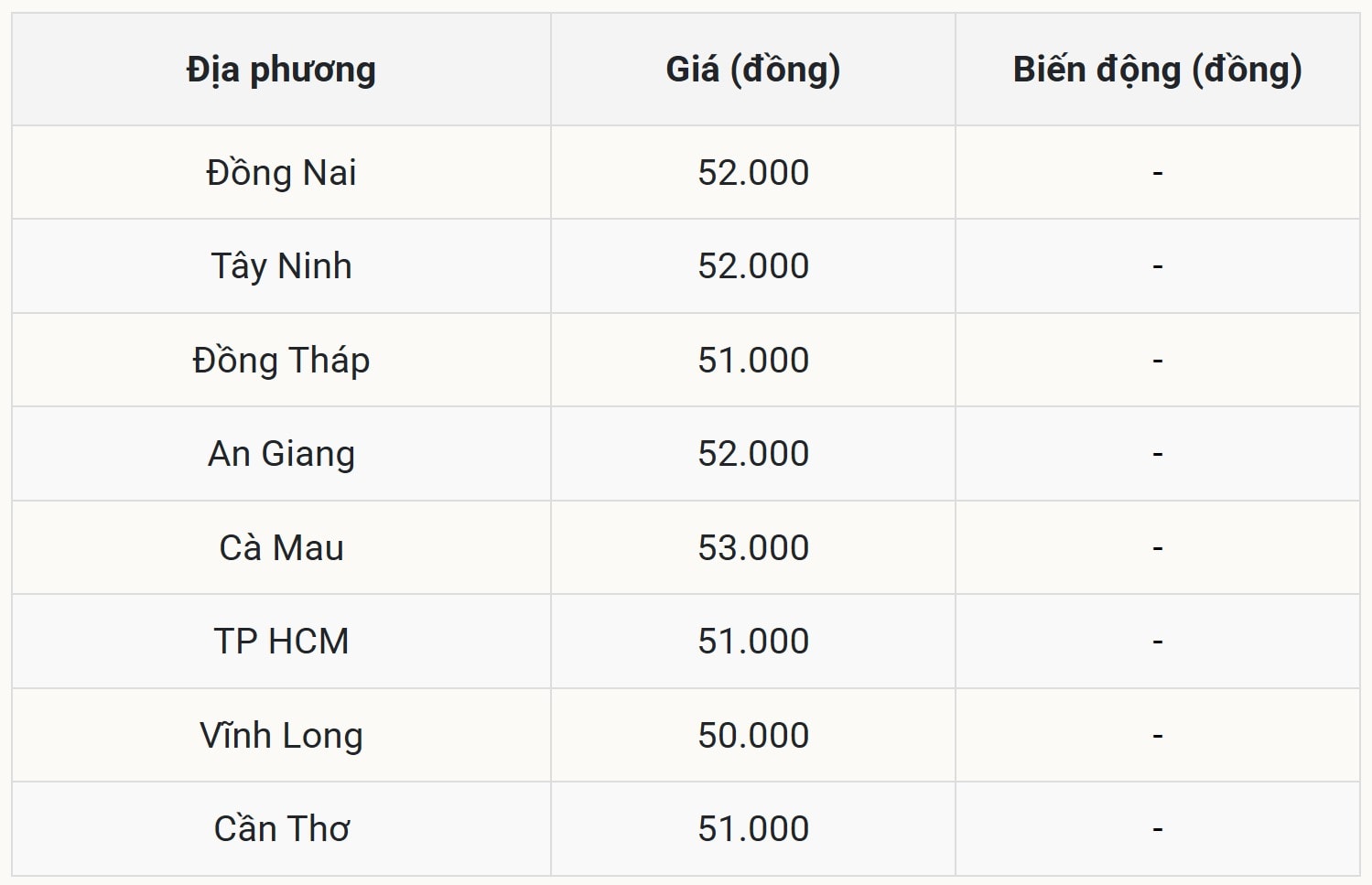Select the An Giang cell
The width and height of the screenshot is (1372, 885).
pyautogui.click(x=281, y=454)
